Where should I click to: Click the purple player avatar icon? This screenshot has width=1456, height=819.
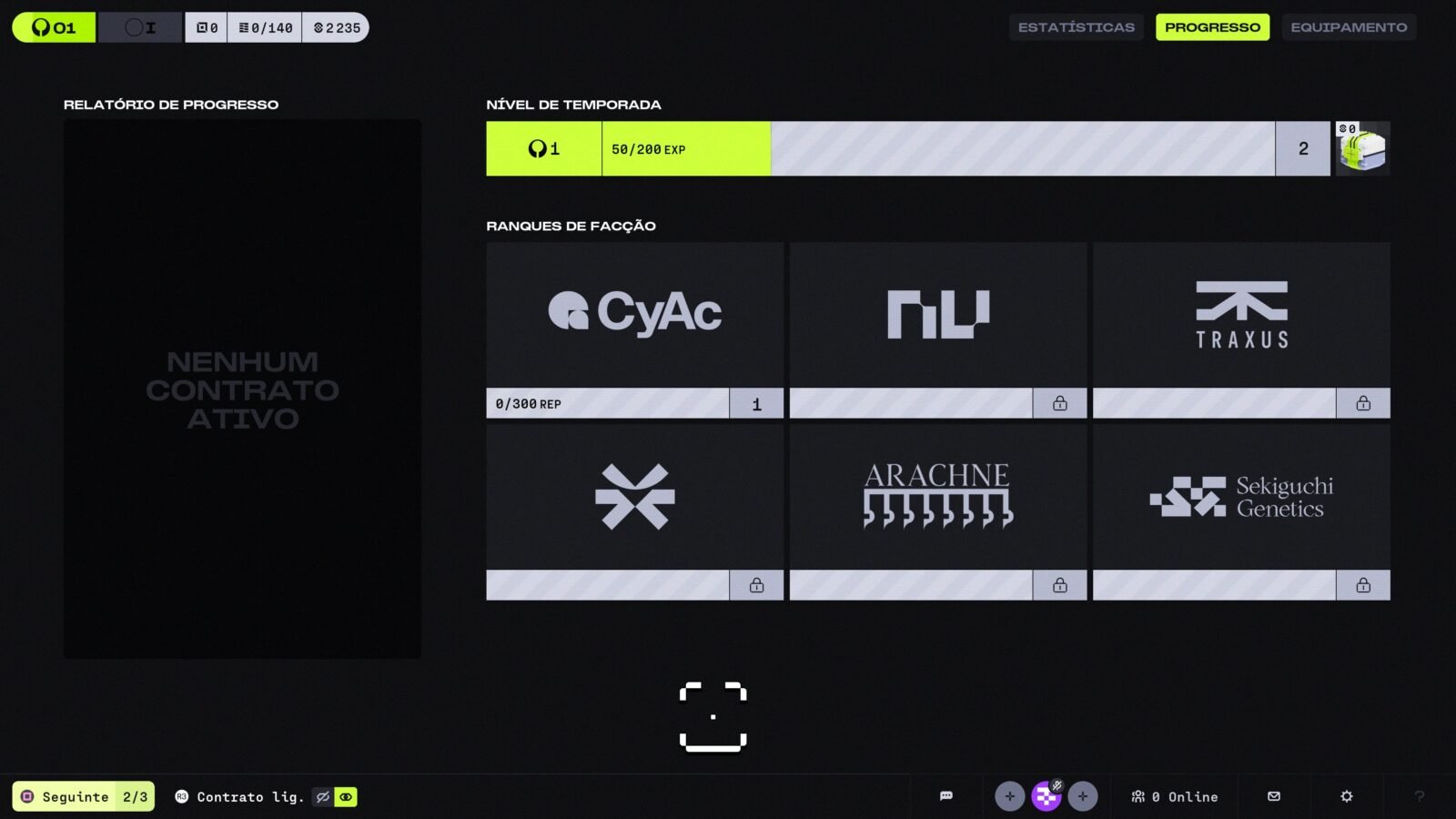point(1046,797)
